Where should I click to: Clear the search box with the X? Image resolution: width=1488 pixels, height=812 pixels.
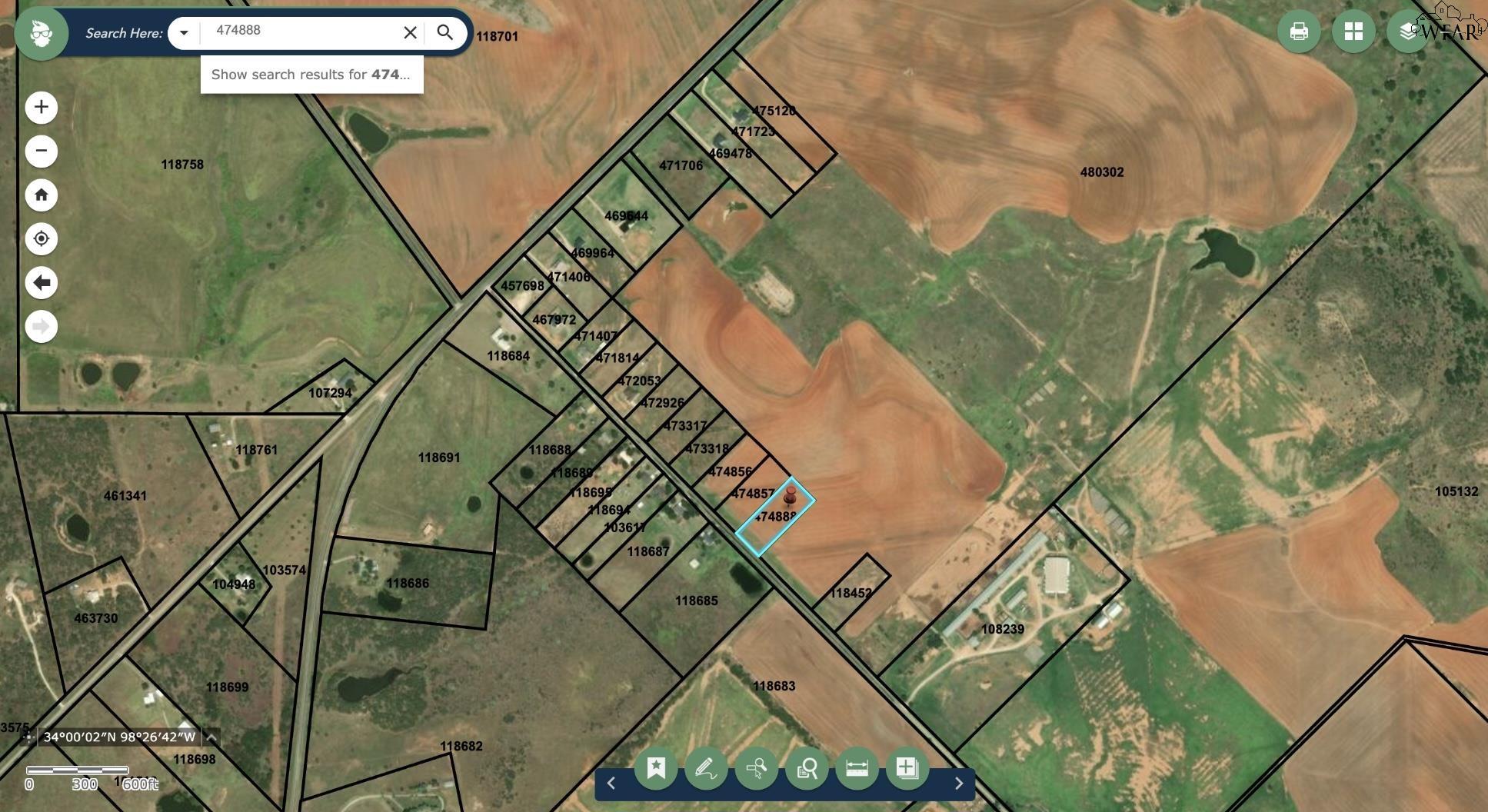coord(410,32)
